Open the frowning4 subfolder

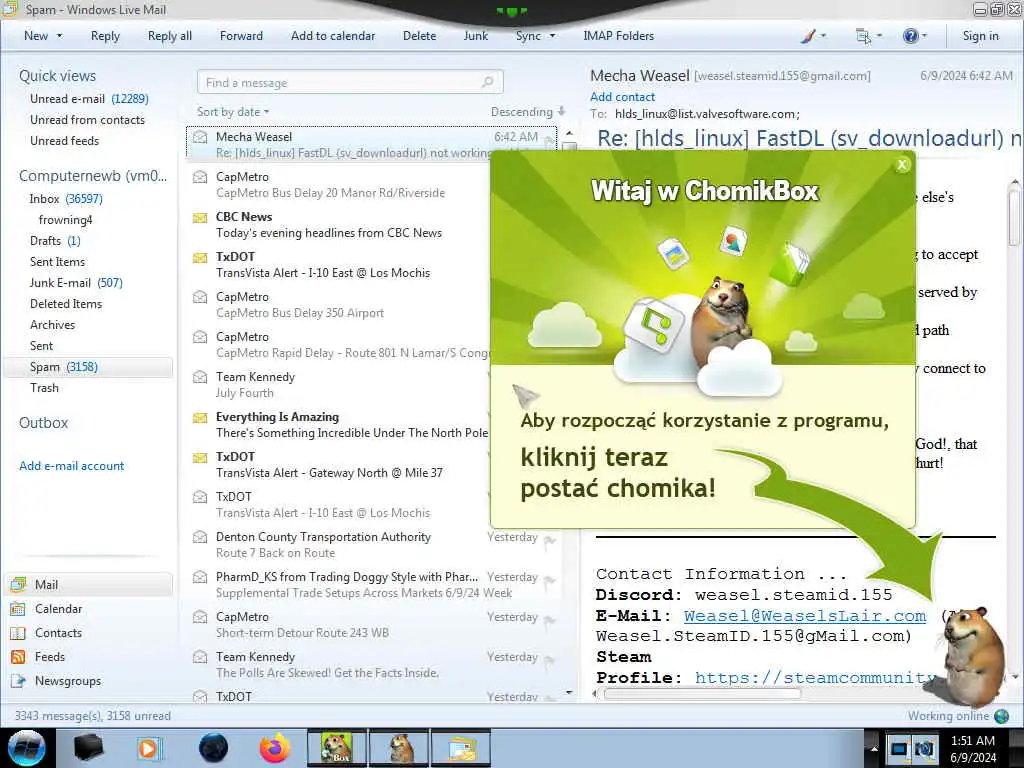click(65, 219)
